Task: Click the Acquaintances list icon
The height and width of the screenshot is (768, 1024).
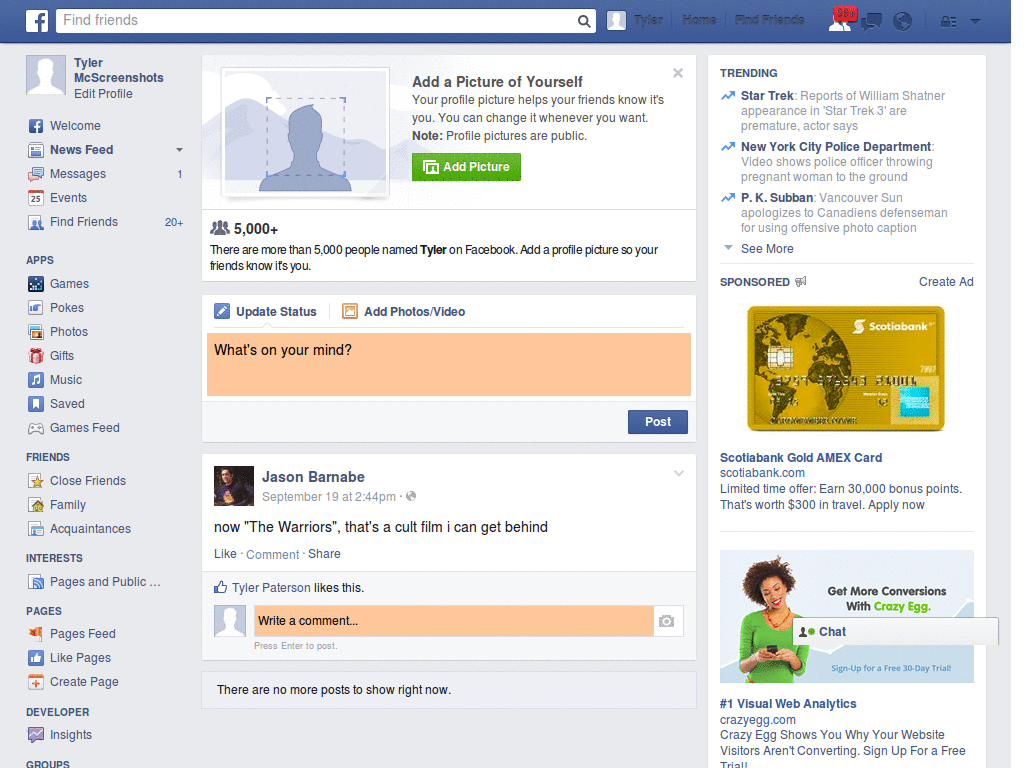Action: tap(36, 529)
